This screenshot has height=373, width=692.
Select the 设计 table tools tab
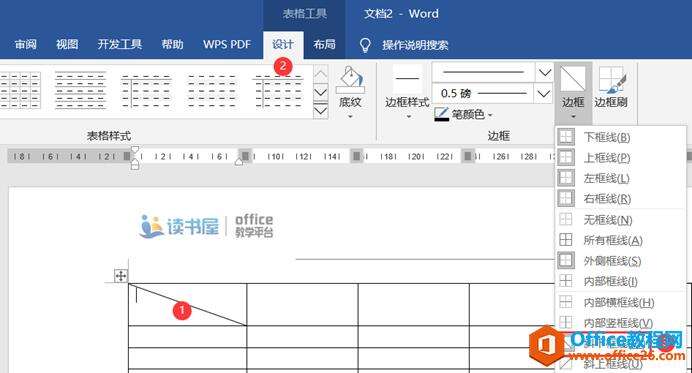click(283, 45)
